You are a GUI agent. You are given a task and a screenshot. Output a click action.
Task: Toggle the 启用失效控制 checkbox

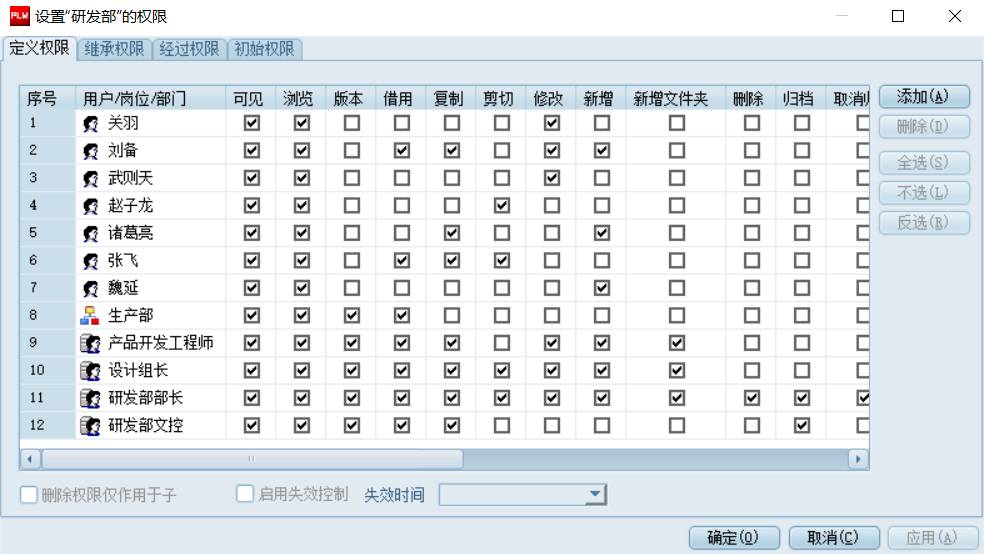(x=246, y=494)
